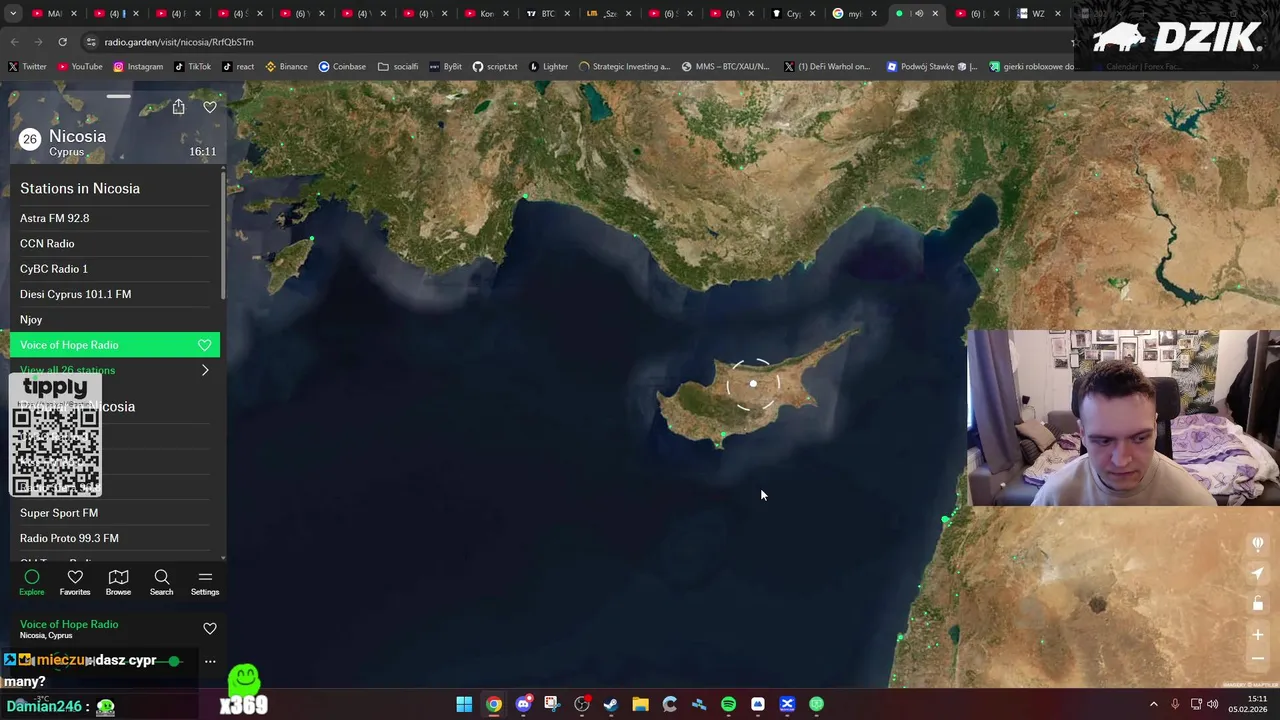Favorite Nicosia with the heart icon
The width and height of the screenshot is (1280, 720).
[x=210, y=107]
